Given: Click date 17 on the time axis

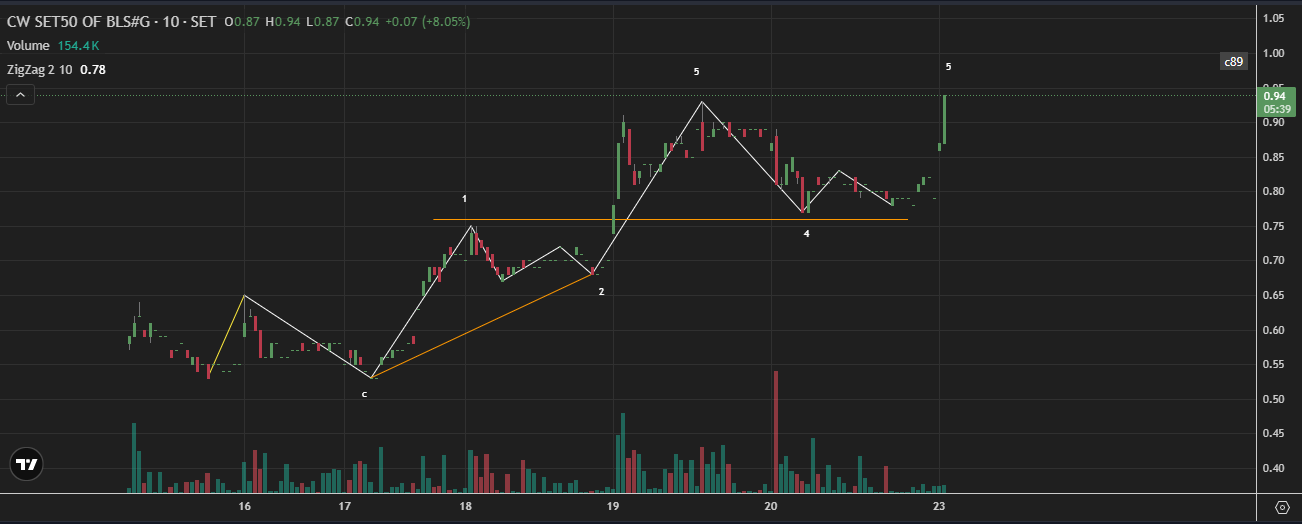Looking at the screenshot, I should [x=344, y=508].
